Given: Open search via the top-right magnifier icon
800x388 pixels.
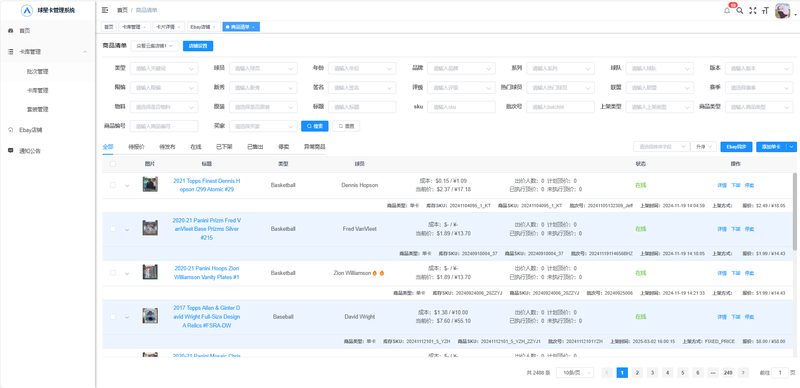Looking at the screenshot, I should pos(739,10).
